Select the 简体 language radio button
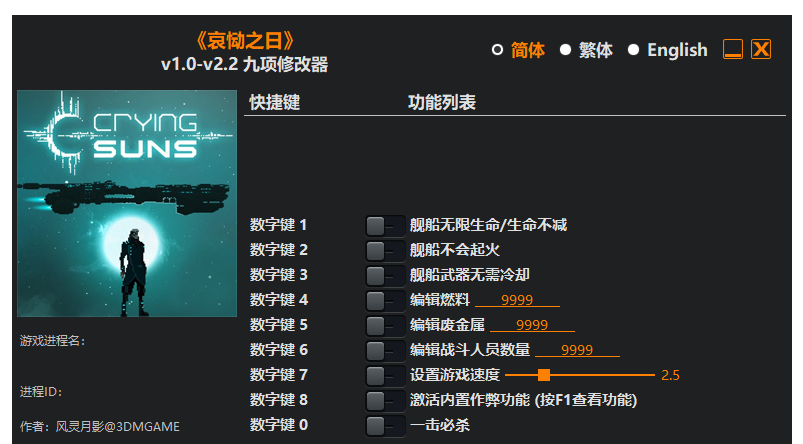Image resolution: width=803 pixels, height=444 pixels. click(x=497, y=50)
